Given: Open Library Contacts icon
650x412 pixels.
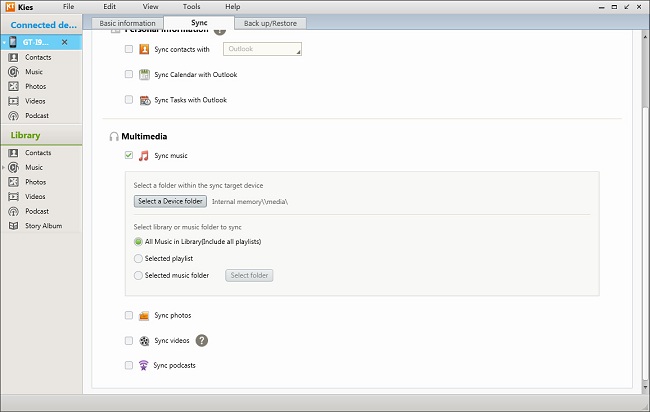Looking at the screenshot, I should click(x=14, y=153).
